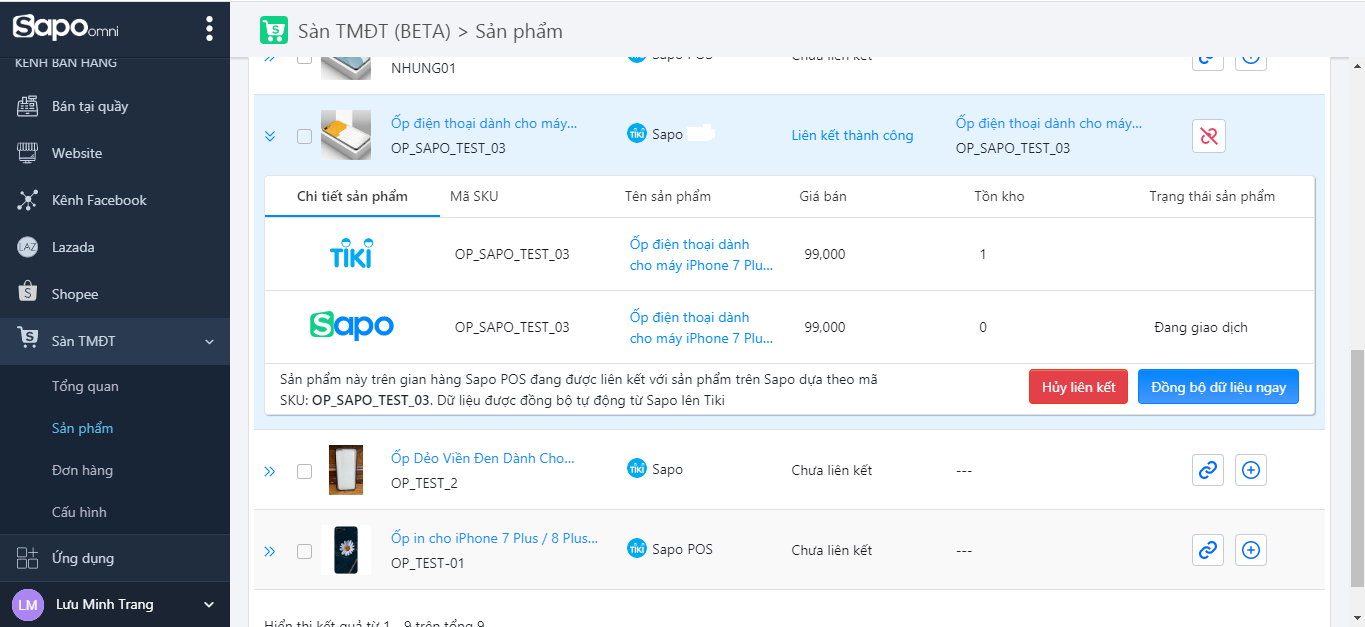Select the OP_TEST_2 product checkbox
Image resolution: width=1365 pixels, height=627 pixels.
click(x=305, y=471)
